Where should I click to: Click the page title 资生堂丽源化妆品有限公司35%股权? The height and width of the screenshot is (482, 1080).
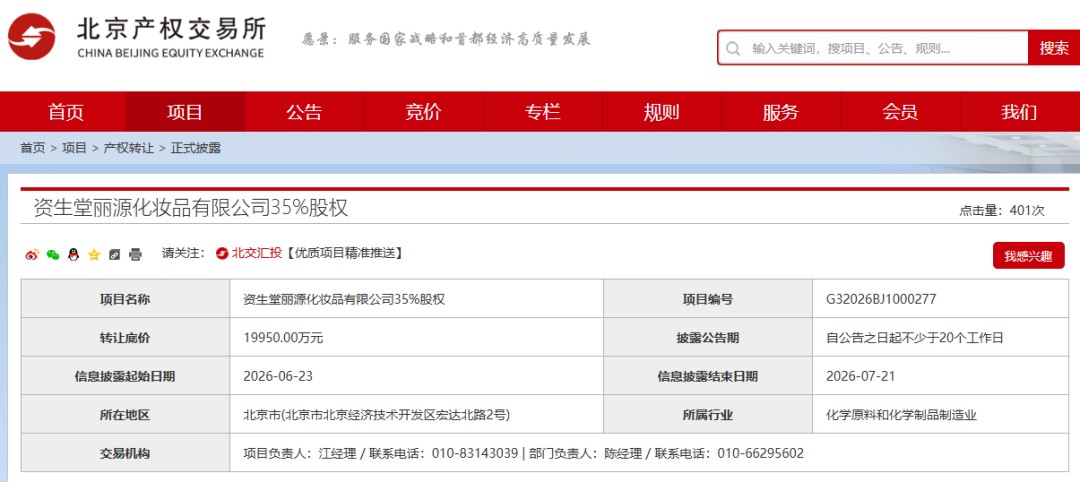191,208
